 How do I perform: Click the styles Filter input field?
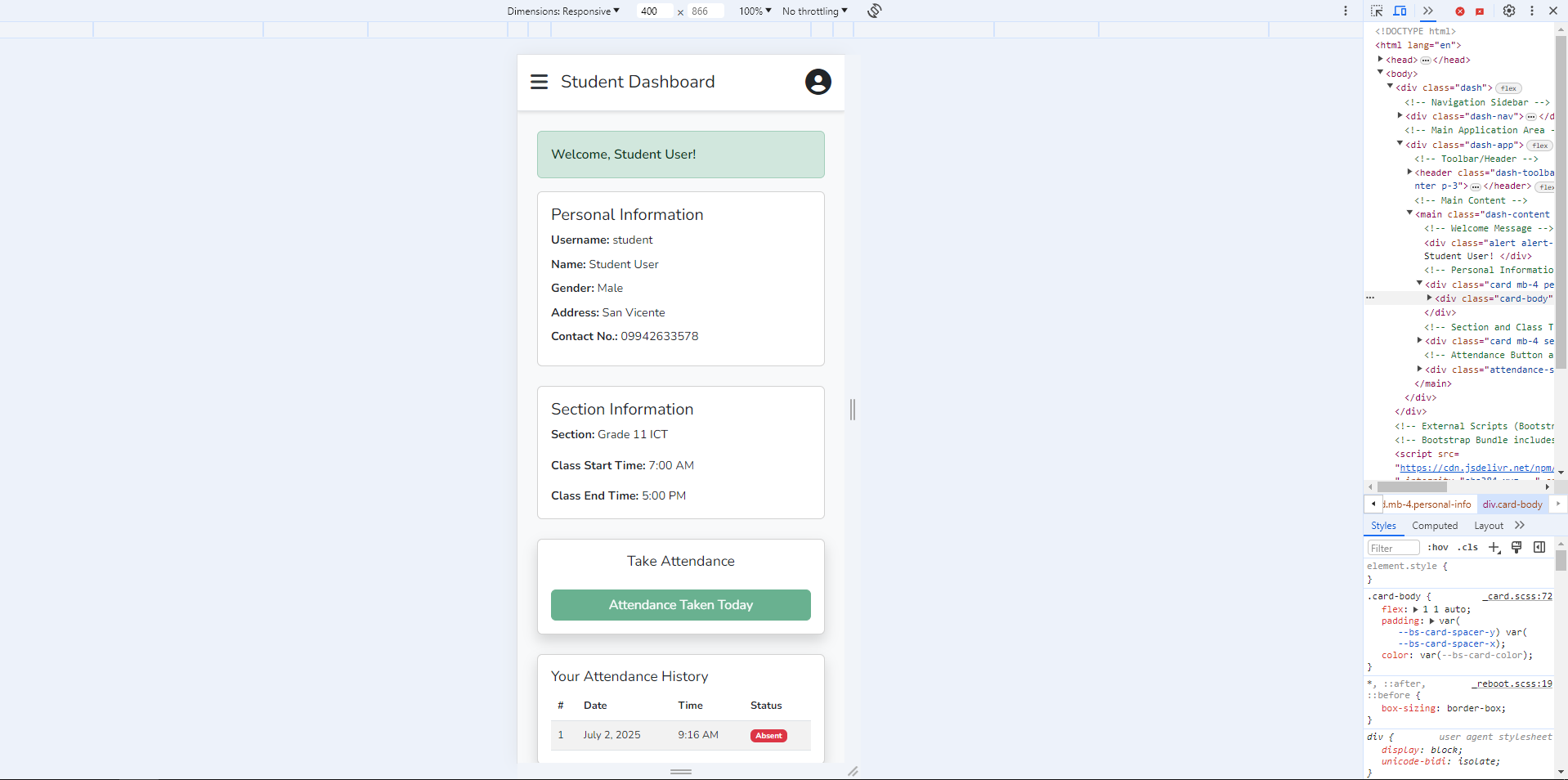point(1393,548)
